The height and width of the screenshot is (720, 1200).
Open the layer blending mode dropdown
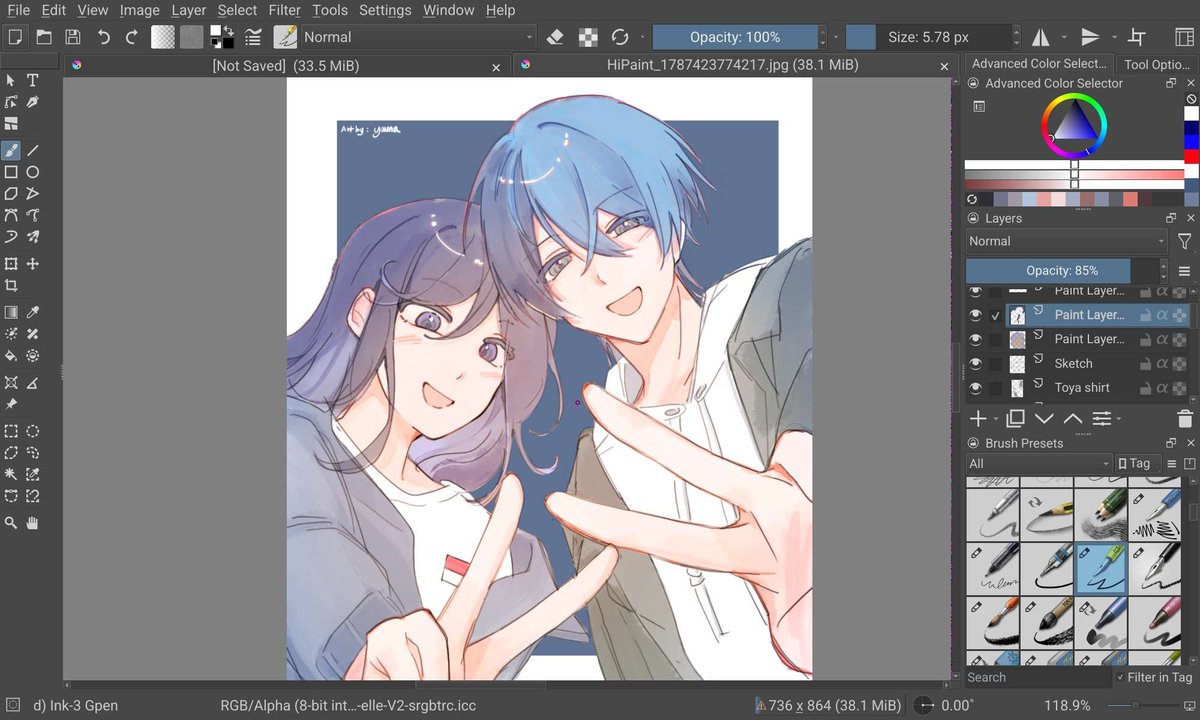click(1066, 241)
